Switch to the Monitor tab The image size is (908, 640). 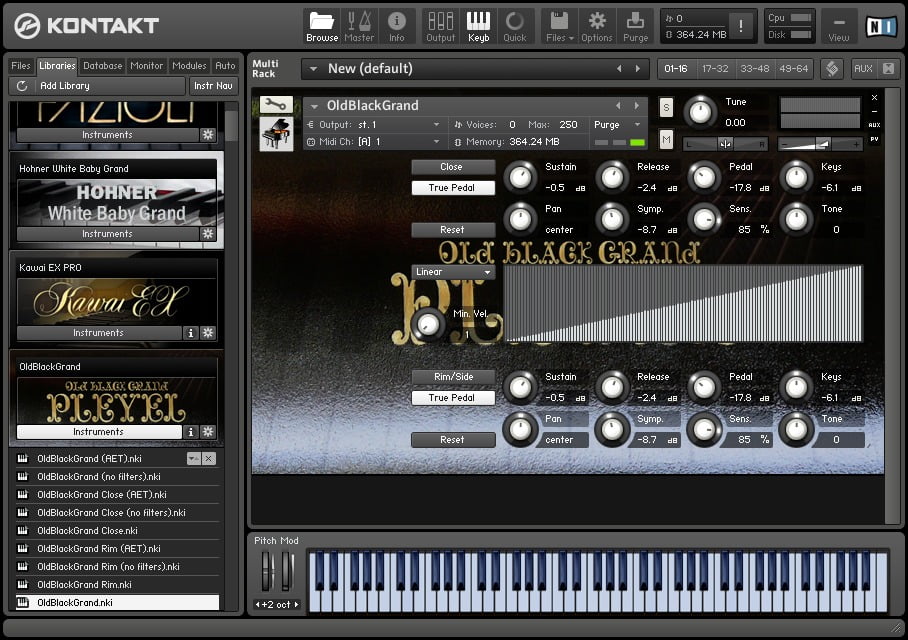click(x=147, y=65)
